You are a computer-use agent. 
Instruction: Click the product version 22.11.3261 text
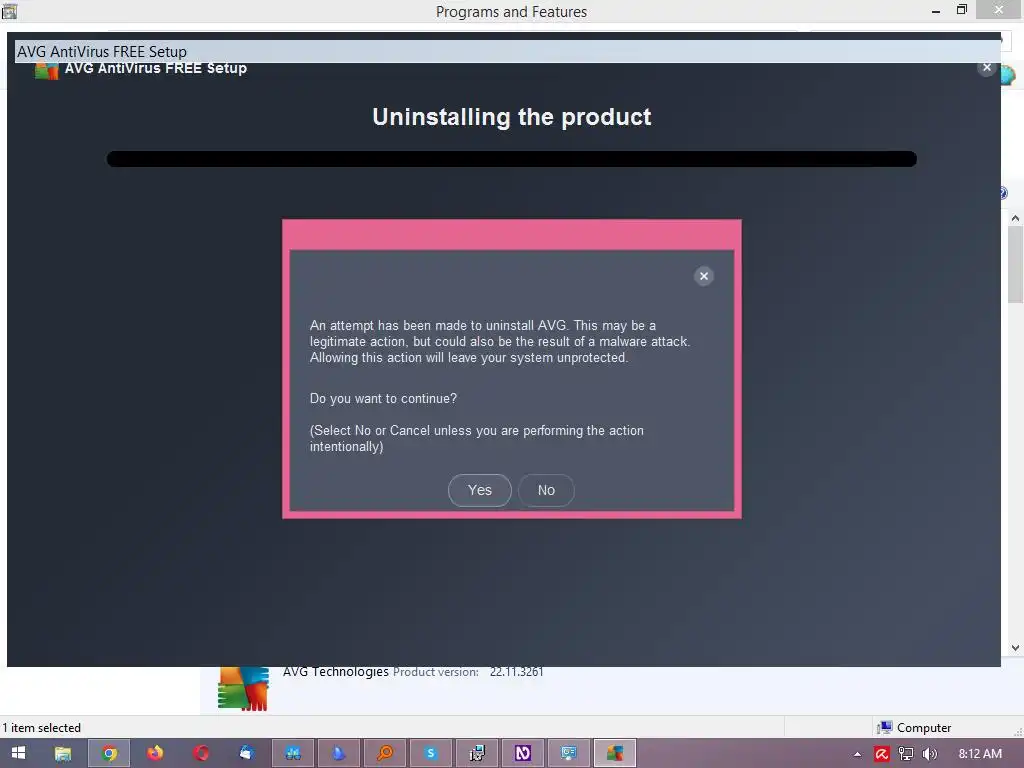pyautogui.click(x=517, y=671)
